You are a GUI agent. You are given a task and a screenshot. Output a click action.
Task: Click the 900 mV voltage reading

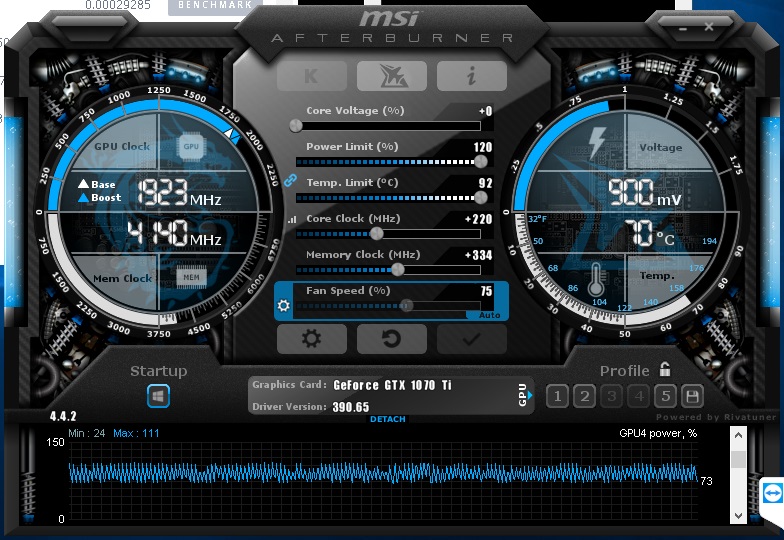pyautogui.click(x=644, y=193)
